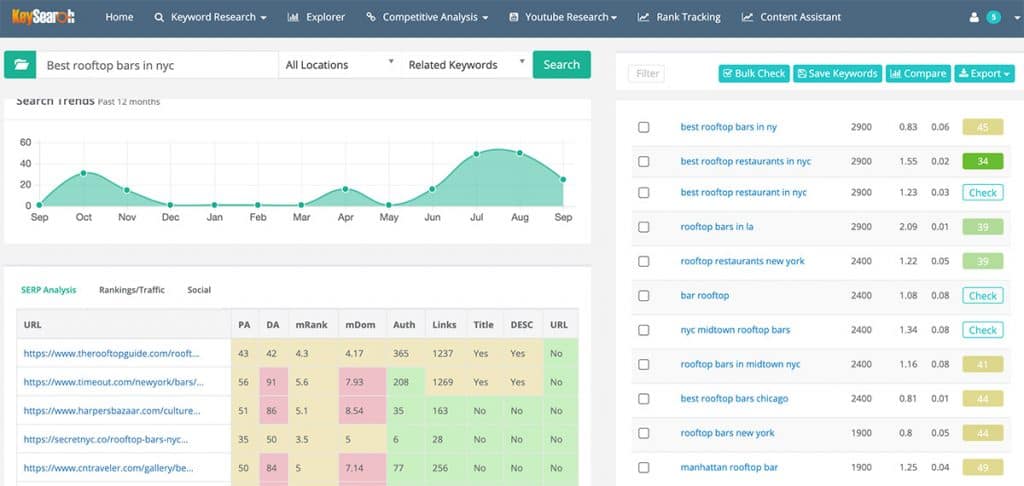Tick checkbox for best rooftop restaurants in nyc
The width and height of the screenshot is (1024, 486).
click(x=644, y=161)
